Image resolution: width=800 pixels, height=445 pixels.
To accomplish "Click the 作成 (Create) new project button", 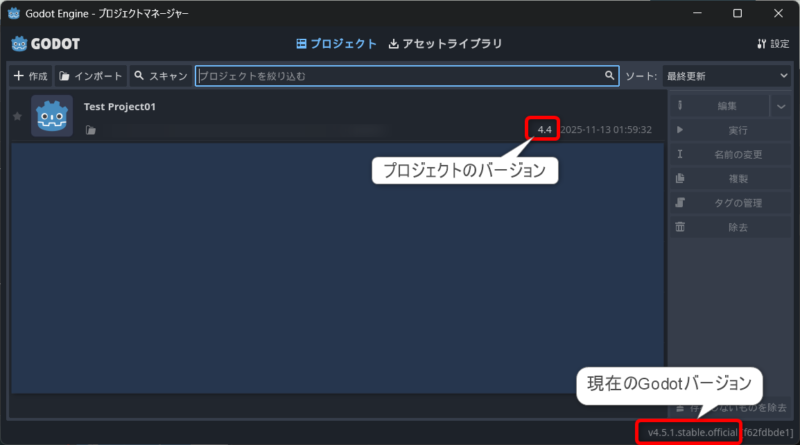I will (30, 76).
